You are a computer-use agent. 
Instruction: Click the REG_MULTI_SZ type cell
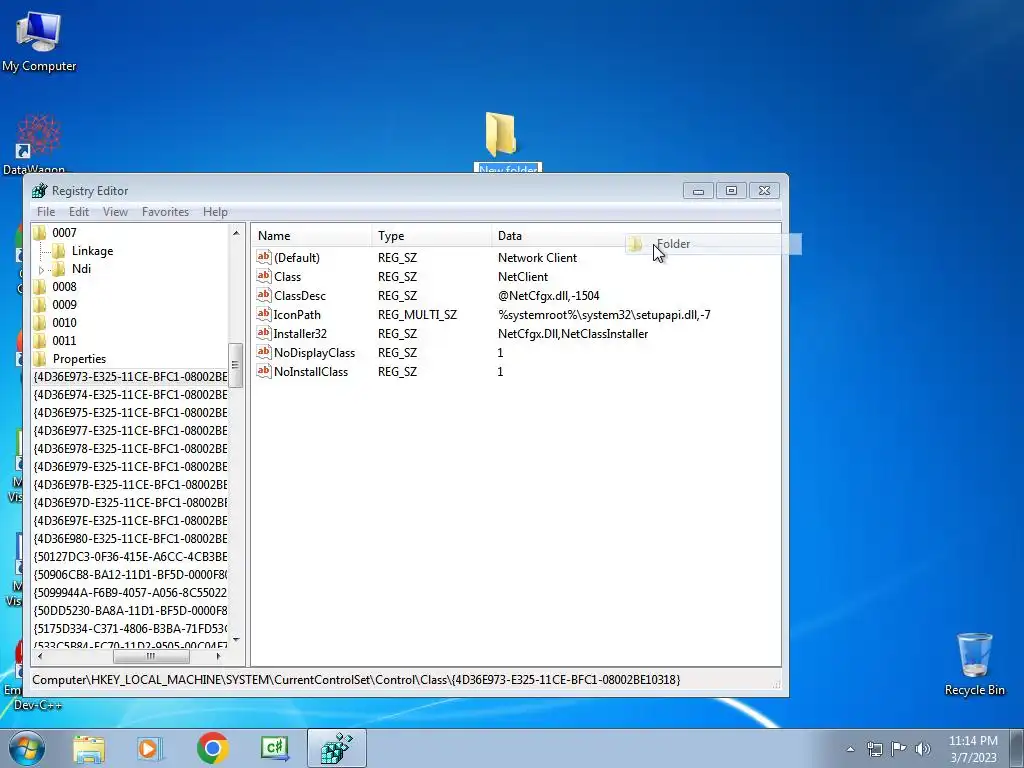pos(417,315)
